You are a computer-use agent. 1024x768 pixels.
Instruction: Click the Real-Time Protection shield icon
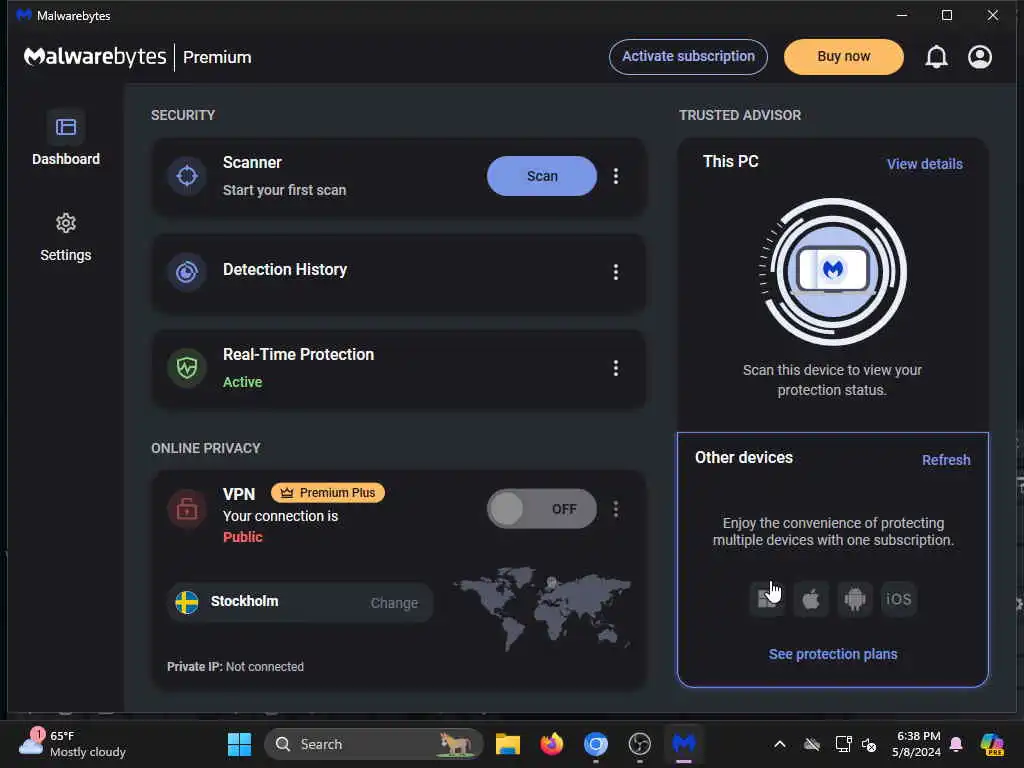pyautogui.click(x=187, y=368)
